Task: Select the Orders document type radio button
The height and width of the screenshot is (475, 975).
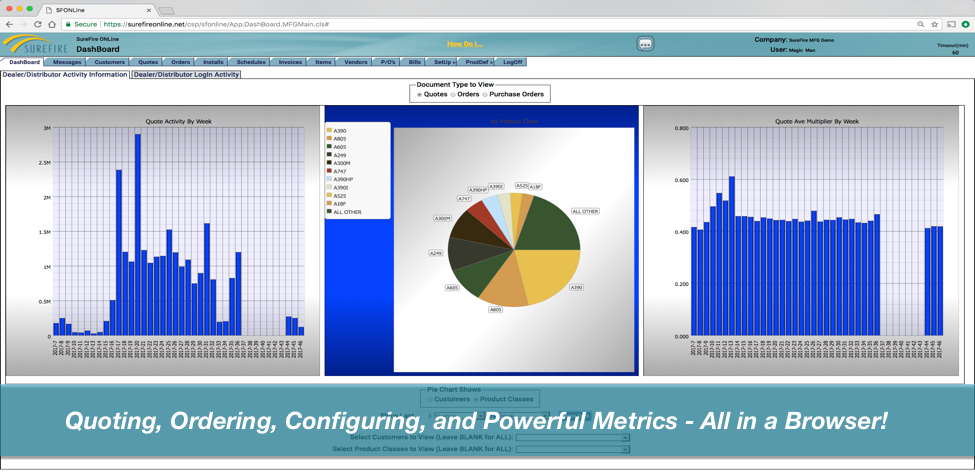Action: click(x=453, y=95)
